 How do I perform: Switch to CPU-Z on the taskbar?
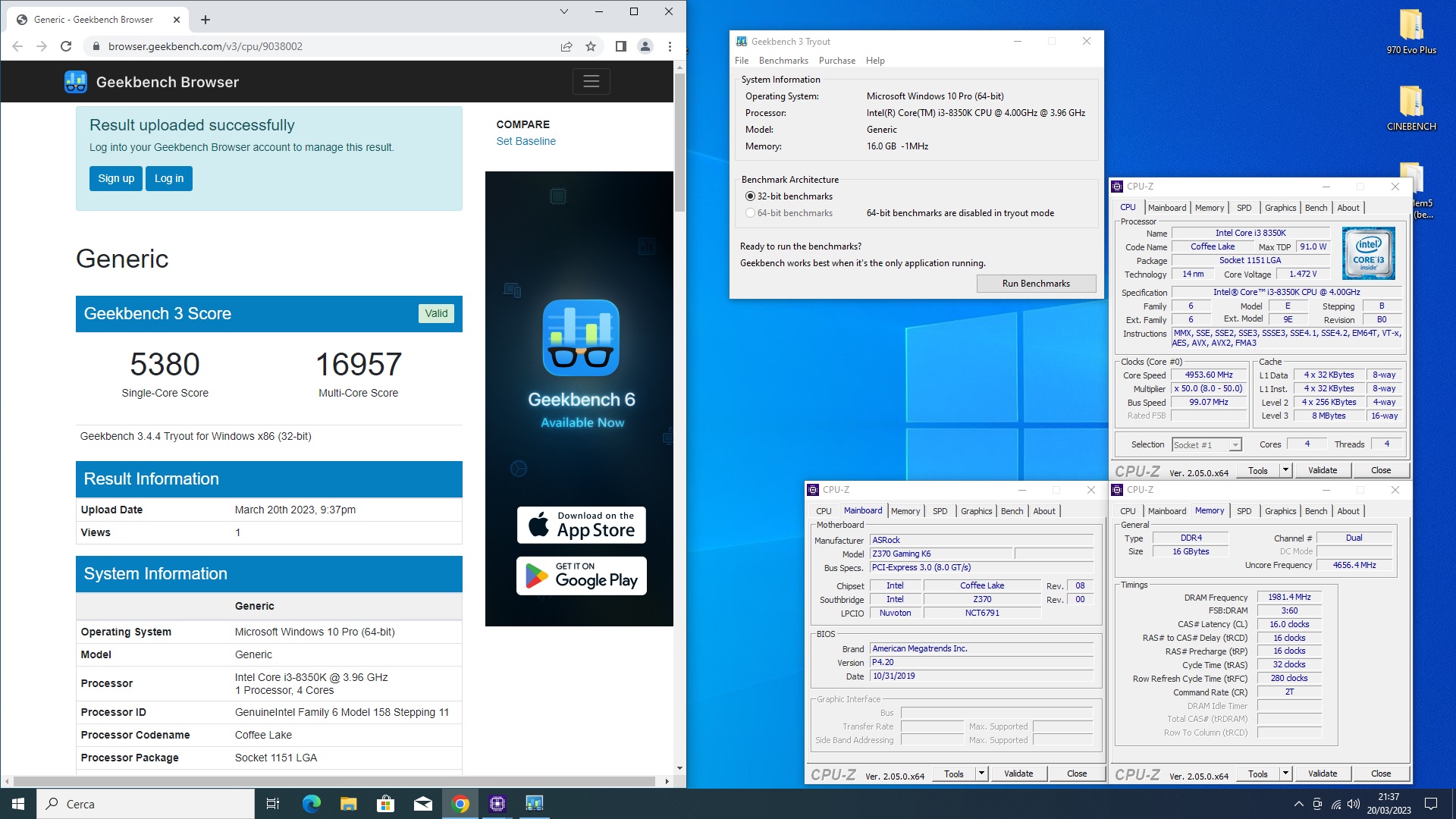coord(497,804)
